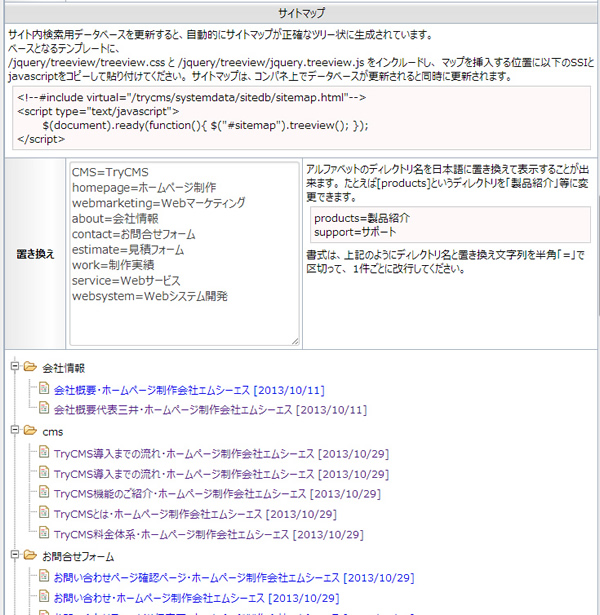Click the お問合せフォーム folder label

[78, 557]
